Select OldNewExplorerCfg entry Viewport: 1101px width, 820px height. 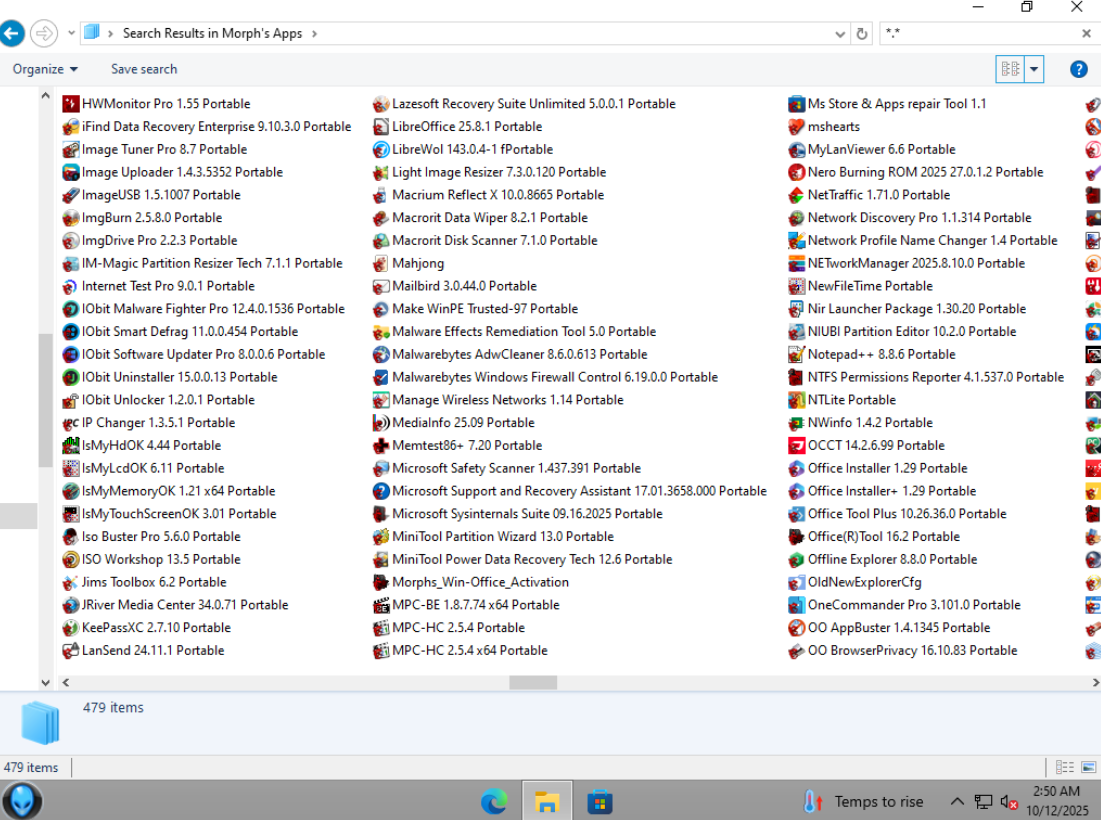[x=855, y=582]
